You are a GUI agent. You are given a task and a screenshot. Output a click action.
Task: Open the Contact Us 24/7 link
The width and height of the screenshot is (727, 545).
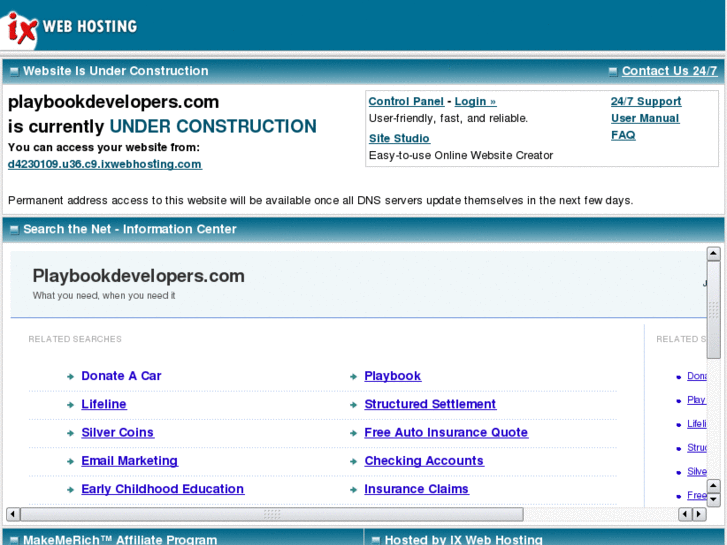pos(669,71)
